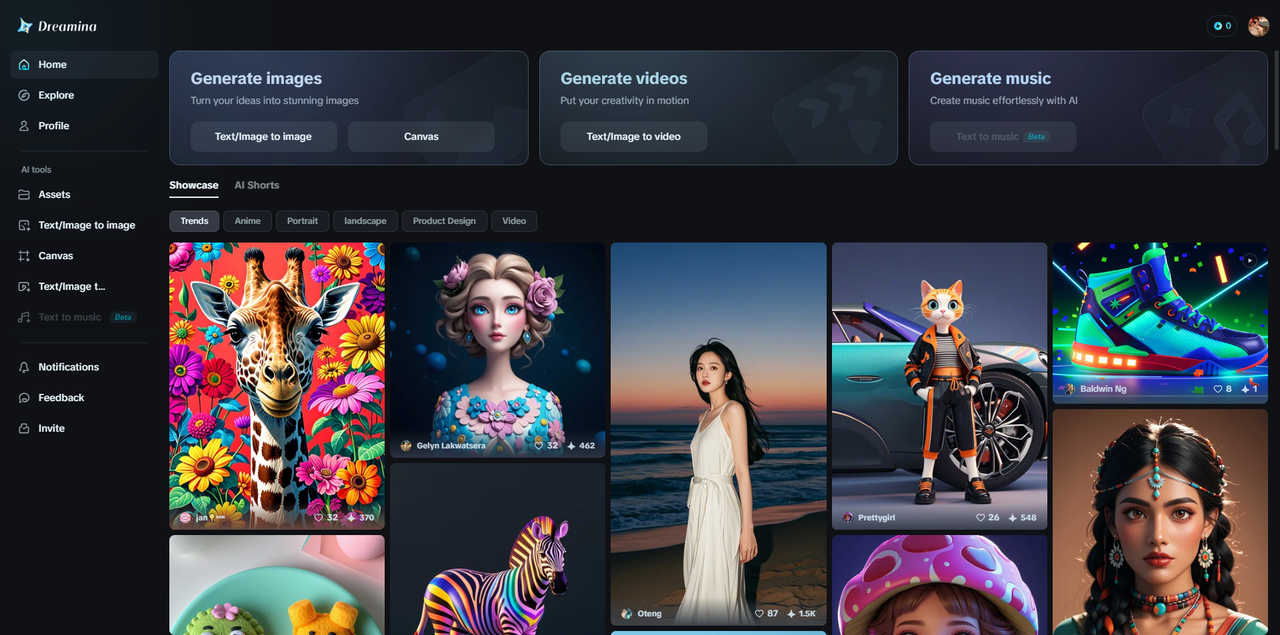Click the Text/Image to image sidebar icon

coord(24,225)
